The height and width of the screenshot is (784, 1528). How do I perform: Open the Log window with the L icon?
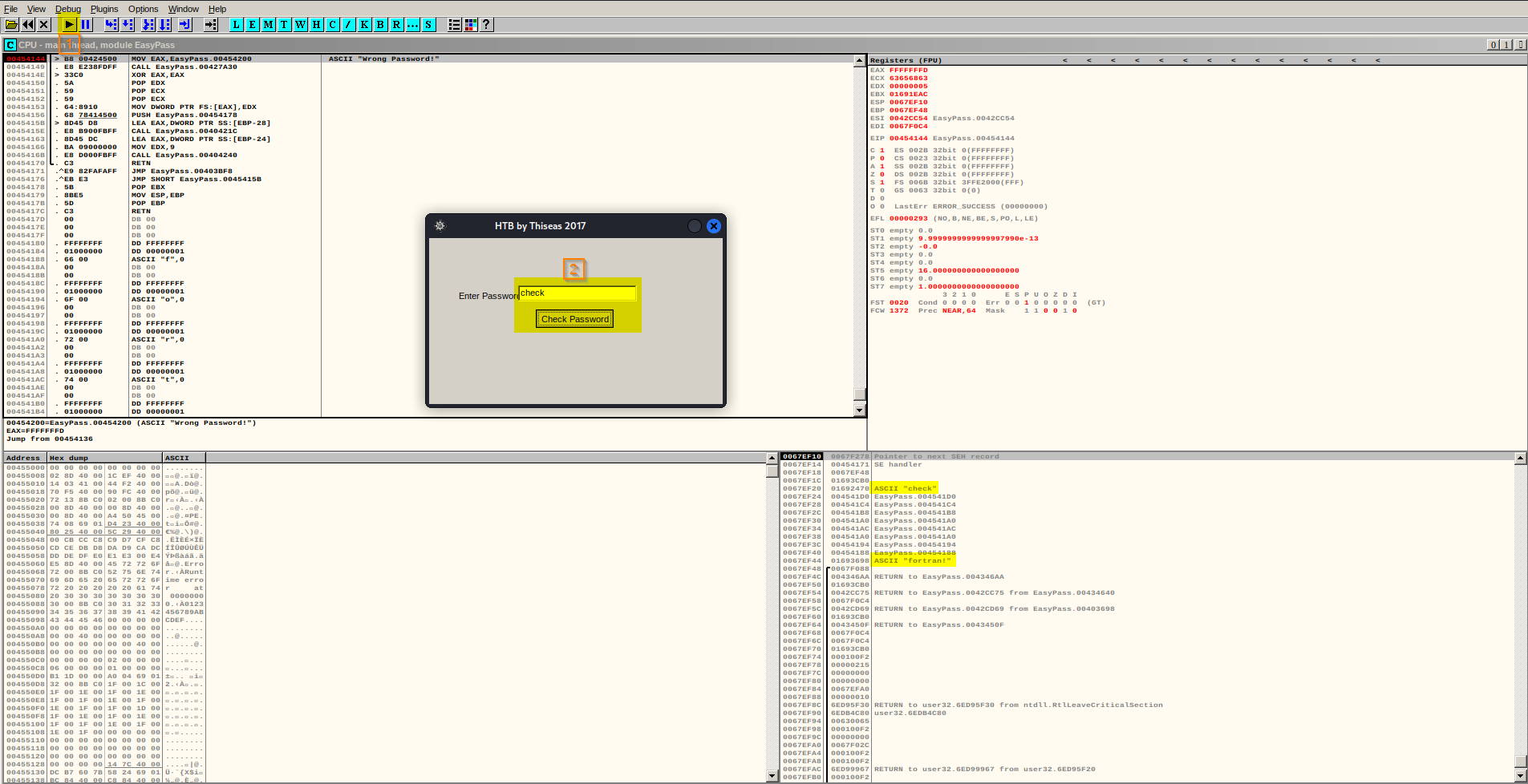[x=237, y=25]
